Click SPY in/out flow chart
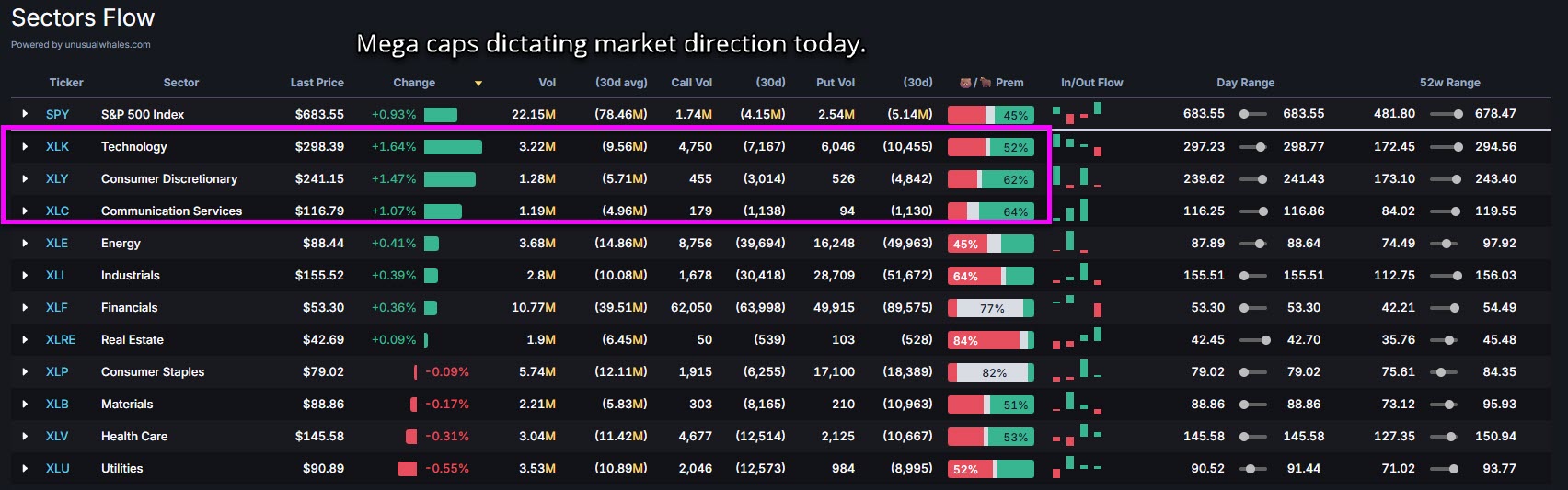This screenshot has width=1568, height=490. (1077, 113)
